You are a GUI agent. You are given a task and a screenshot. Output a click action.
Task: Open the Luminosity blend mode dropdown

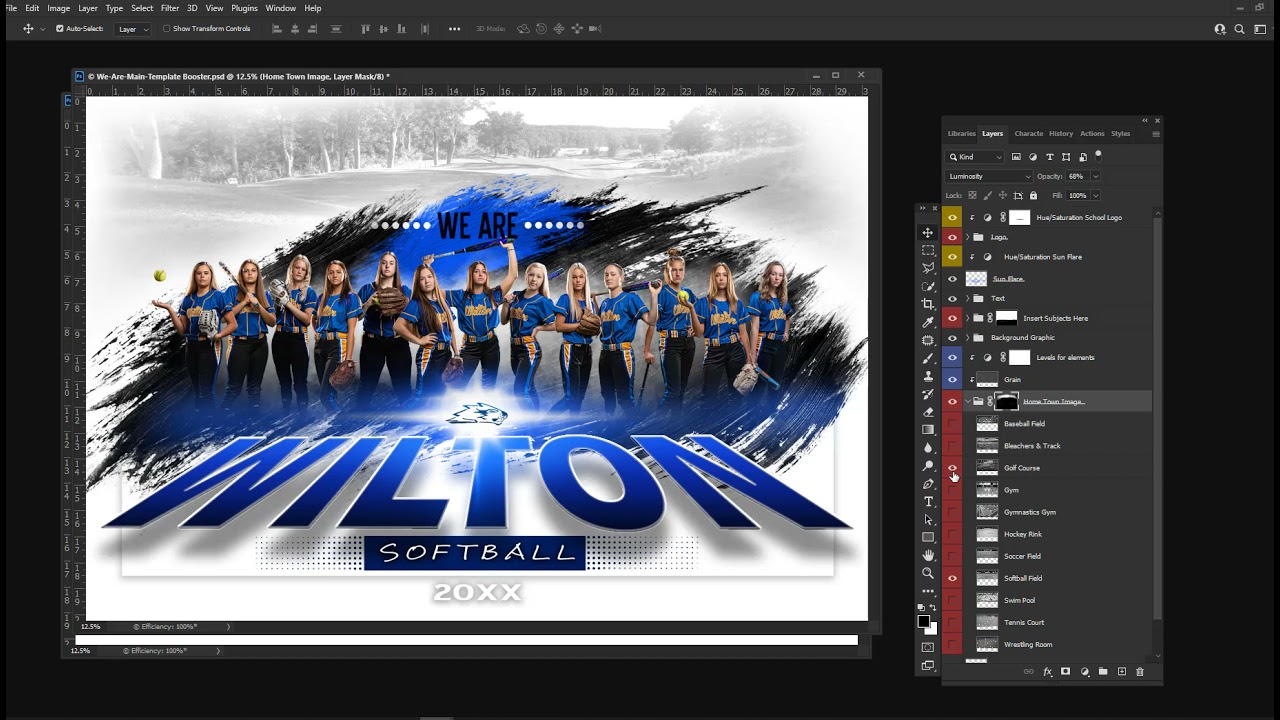[988, 176]
